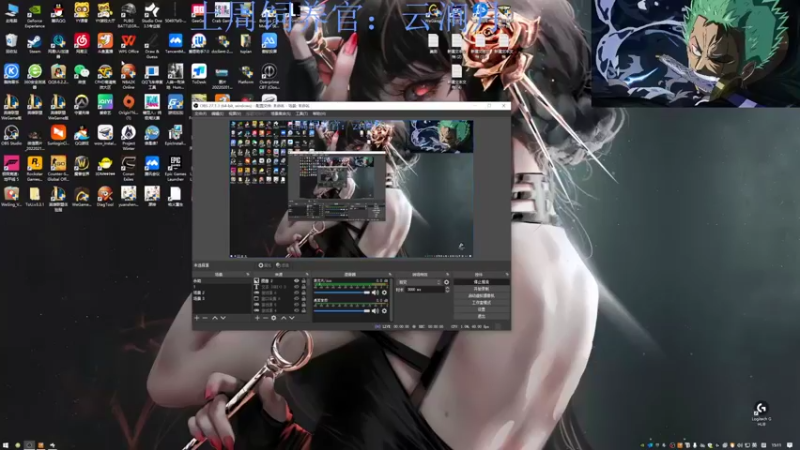Viewport: 800px width, 450px height.
Task: Click 退出 exit button in OBS controls
Action: click(481, 316)
